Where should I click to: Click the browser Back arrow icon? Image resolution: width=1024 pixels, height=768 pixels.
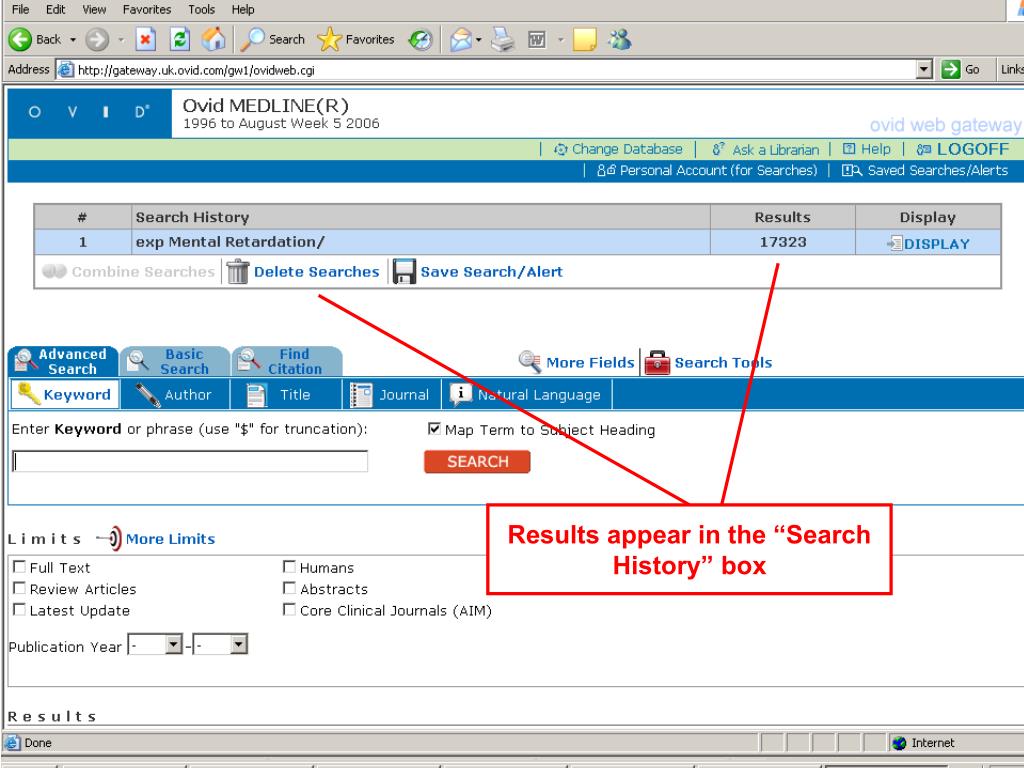coord(20,40)
